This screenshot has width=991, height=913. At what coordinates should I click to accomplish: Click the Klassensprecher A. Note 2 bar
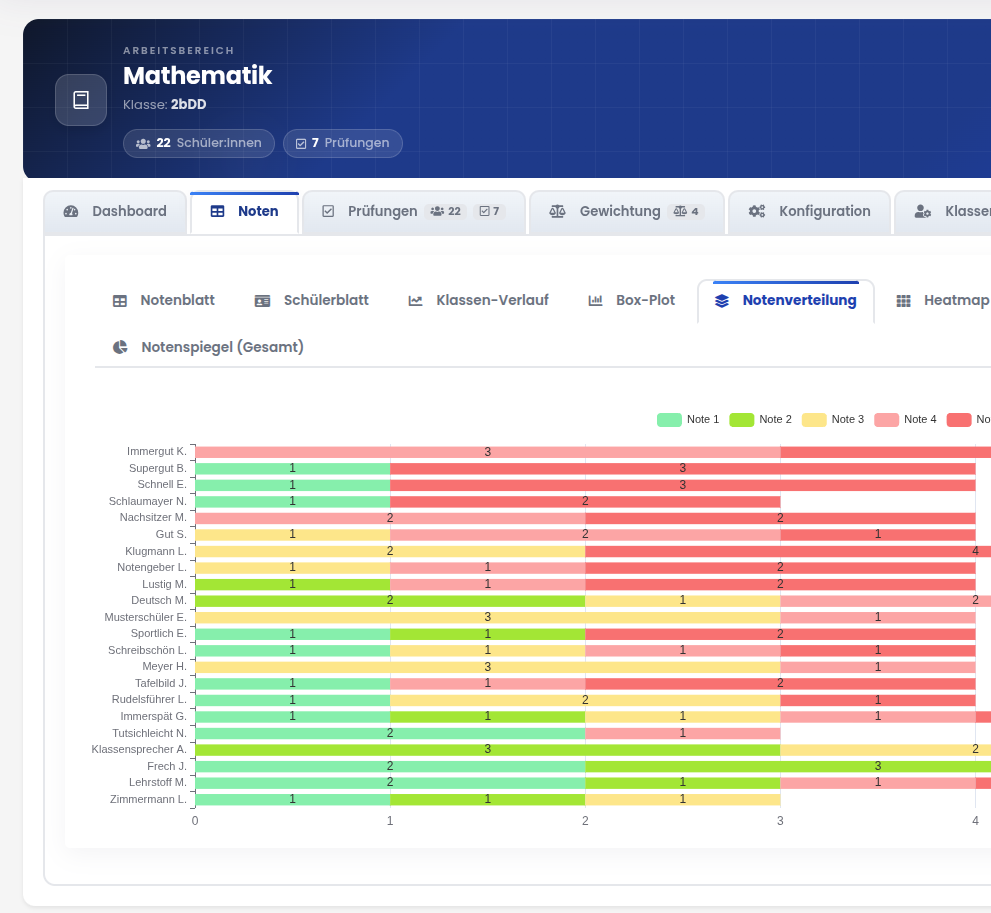pyautogui.click(x=488, y=749)
